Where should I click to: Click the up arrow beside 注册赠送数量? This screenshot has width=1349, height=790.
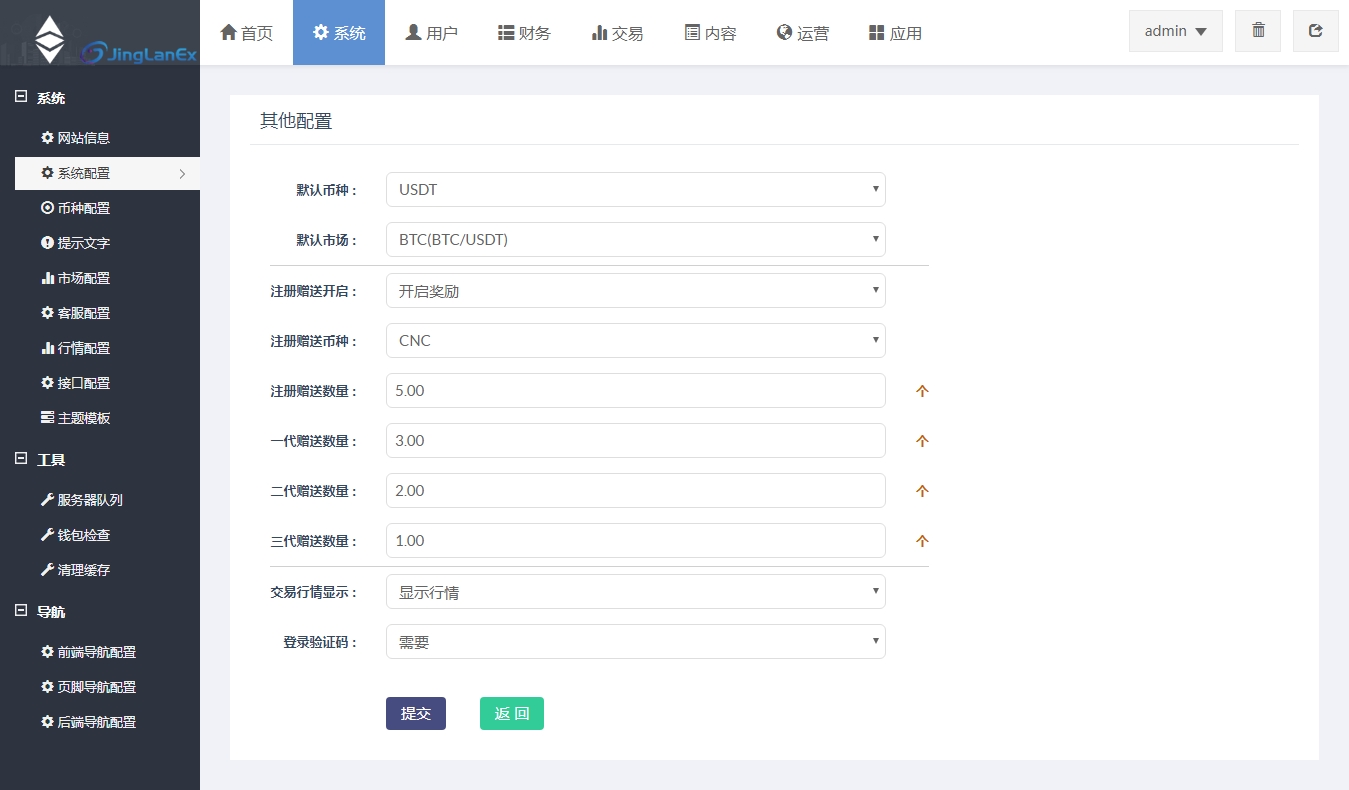click(922, 391)
